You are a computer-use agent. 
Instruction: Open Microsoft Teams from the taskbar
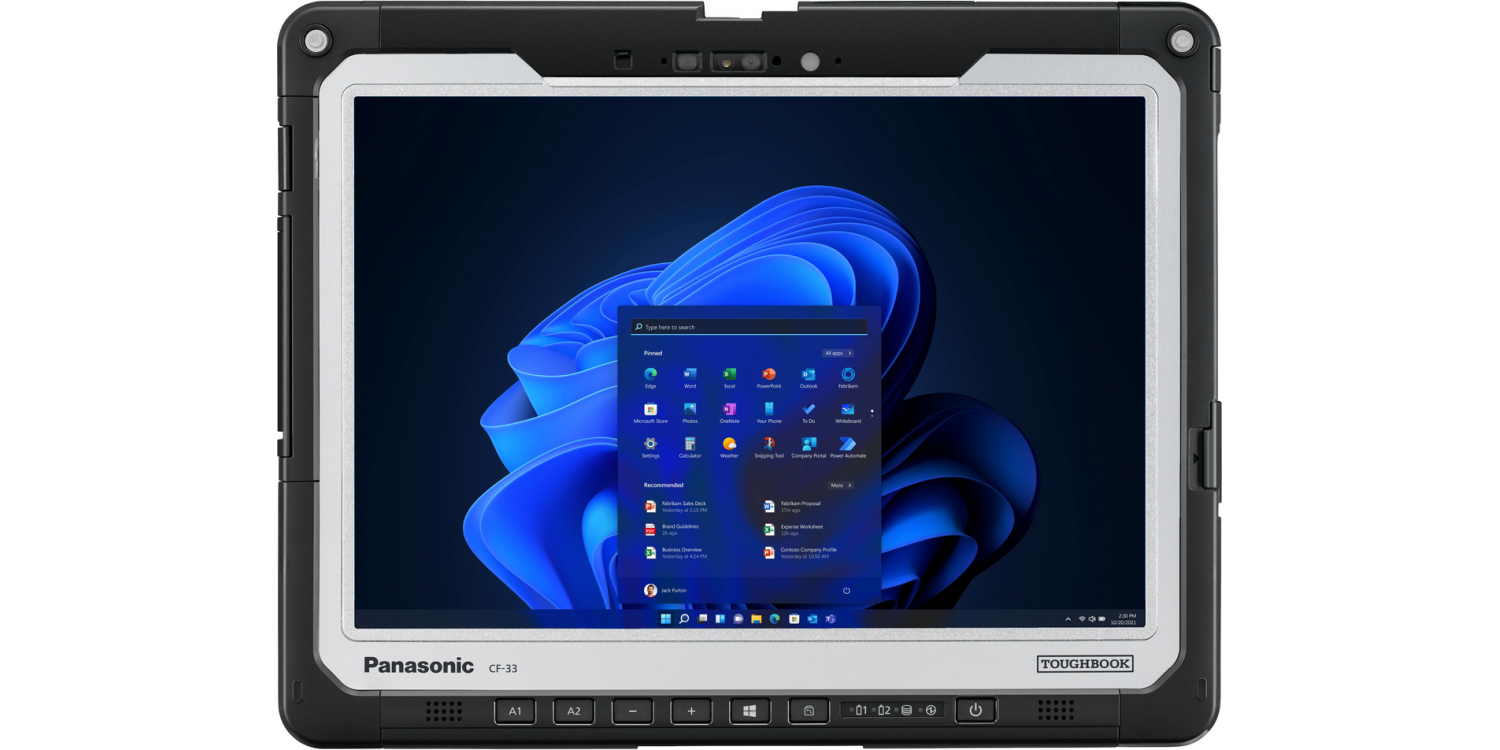[x=830, y=619]
